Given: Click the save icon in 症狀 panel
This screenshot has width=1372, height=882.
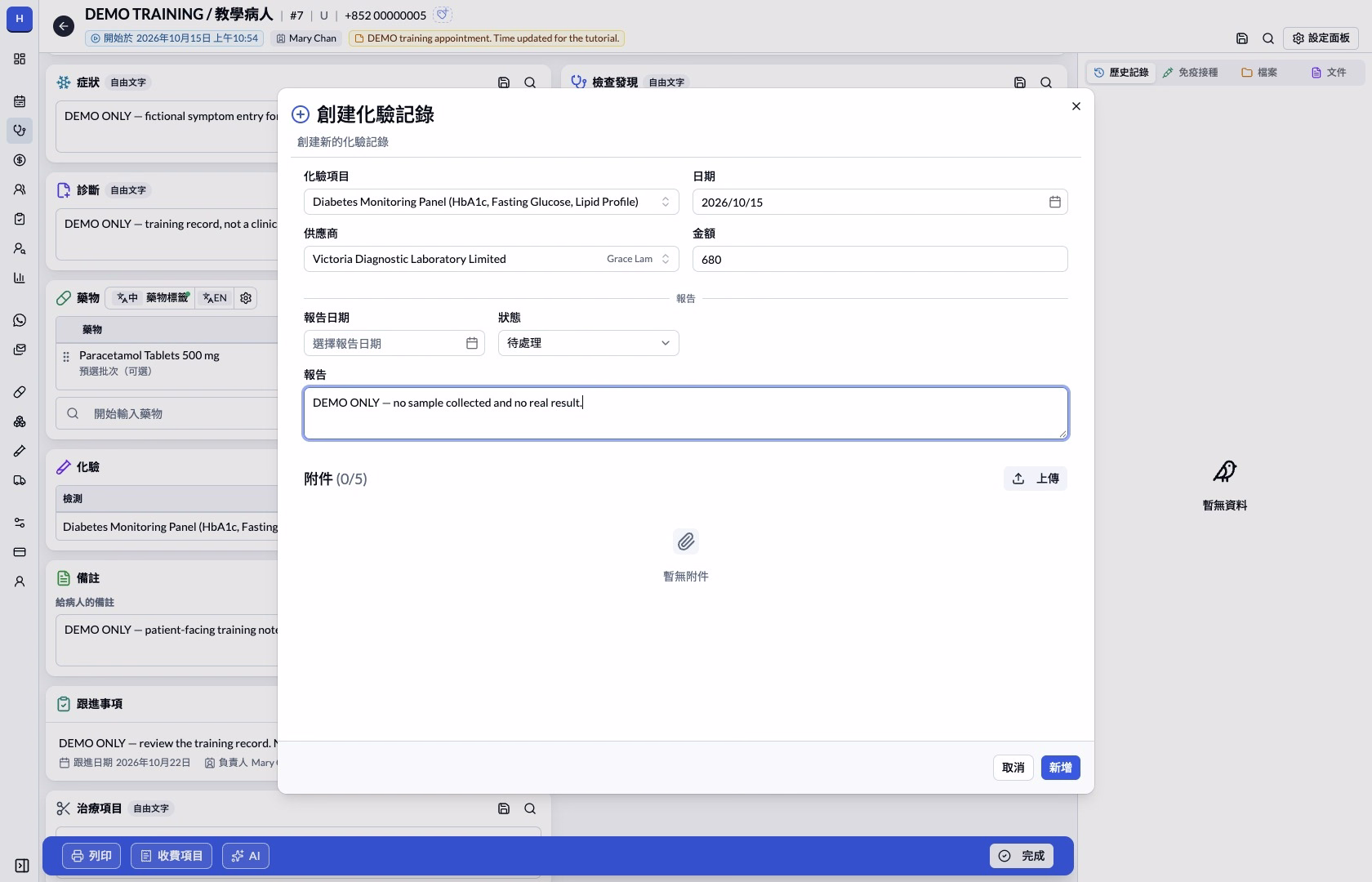Looking at the screenshot, I should pyautogui.click(x=504, y=82).
